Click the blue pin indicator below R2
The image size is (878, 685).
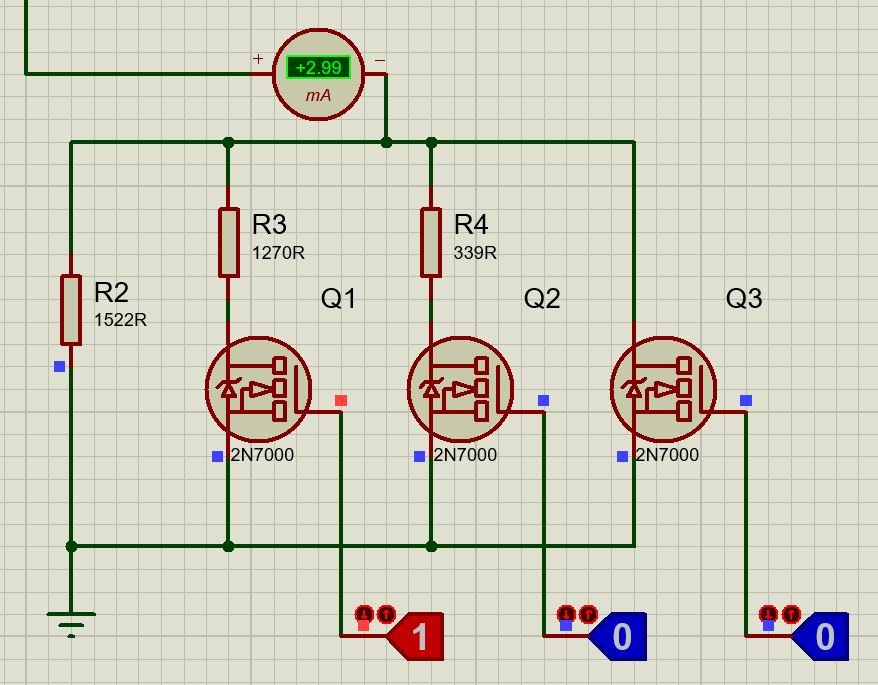pyautogui.click(x=59, y=366)
